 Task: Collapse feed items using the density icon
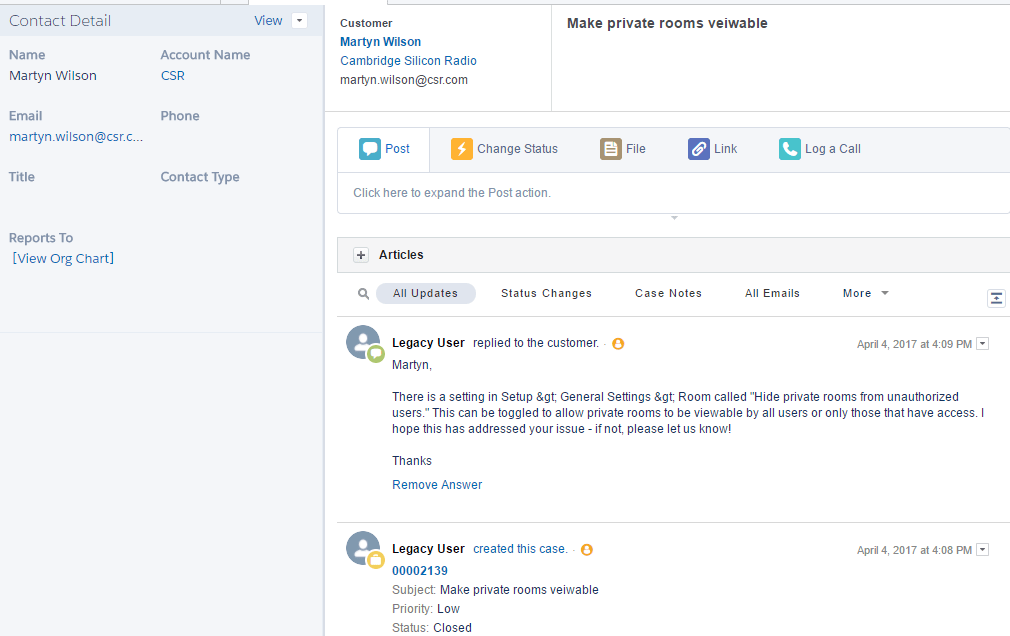click(x=996, y=297)
